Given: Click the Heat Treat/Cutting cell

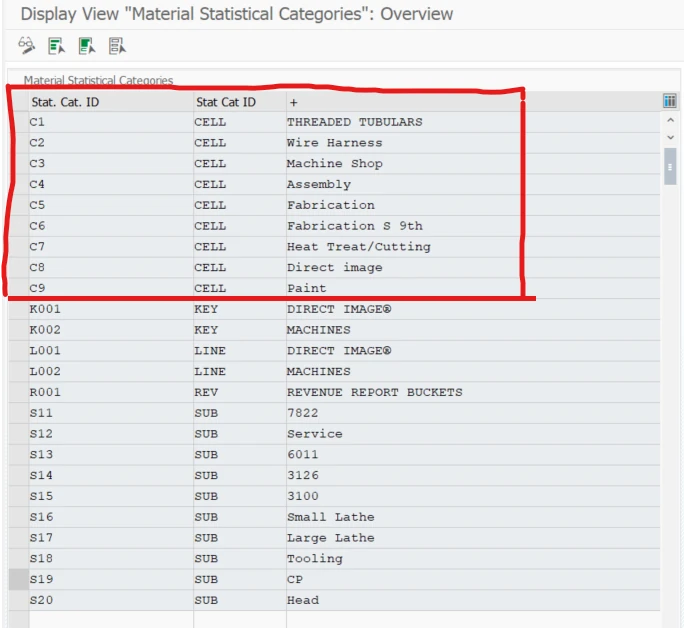Looking at the screenshot, I should tap(473, 247).
